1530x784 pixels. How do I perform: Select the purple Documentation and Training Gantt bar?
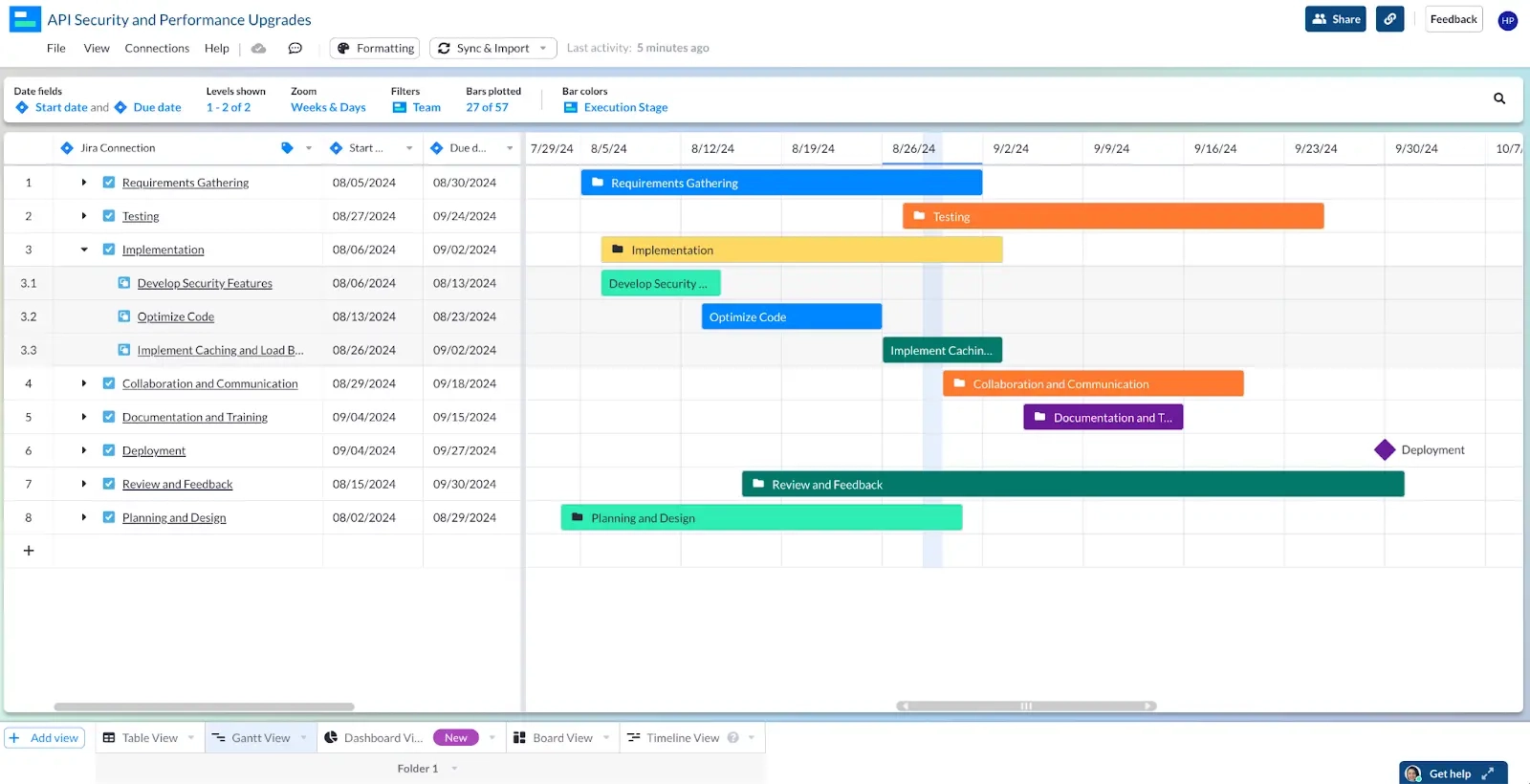tap(1103, 417)
